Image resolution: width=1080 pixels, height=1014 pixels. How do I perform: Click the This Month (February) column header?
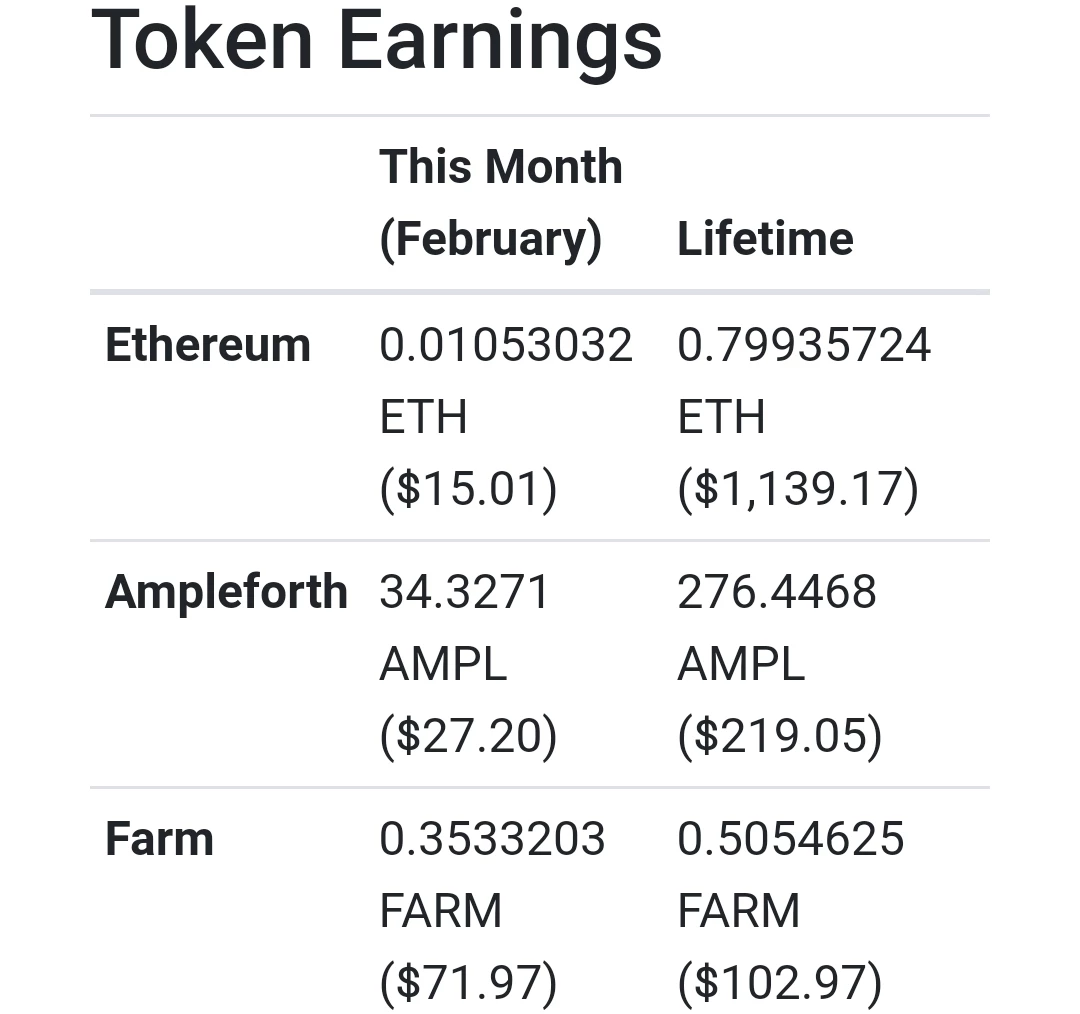coord(501,203)
